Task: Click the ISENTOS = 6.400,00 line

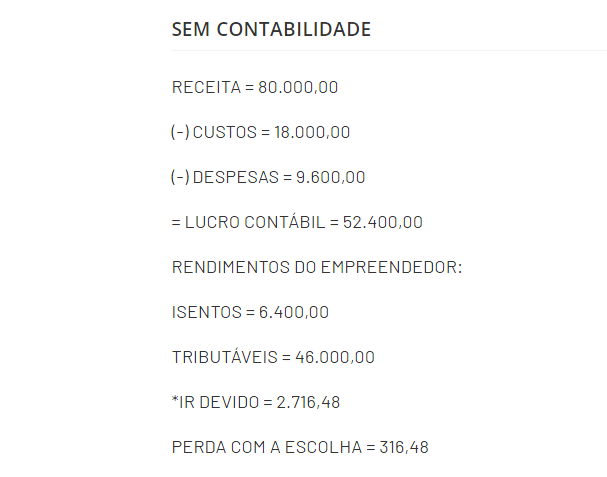Action: coord(250,312)
